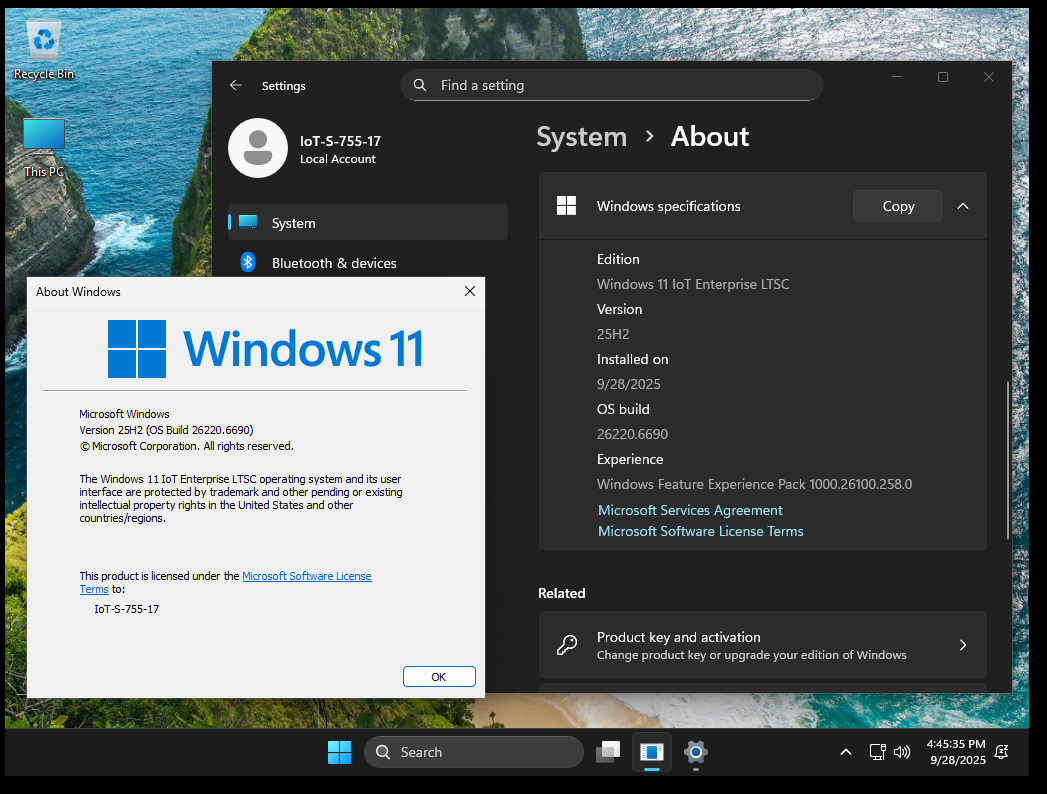Open Microsoft Software License link in winver dialog
Viewport: 1047px width, 794px height.
pyautogui.click(x=306, y=576)
